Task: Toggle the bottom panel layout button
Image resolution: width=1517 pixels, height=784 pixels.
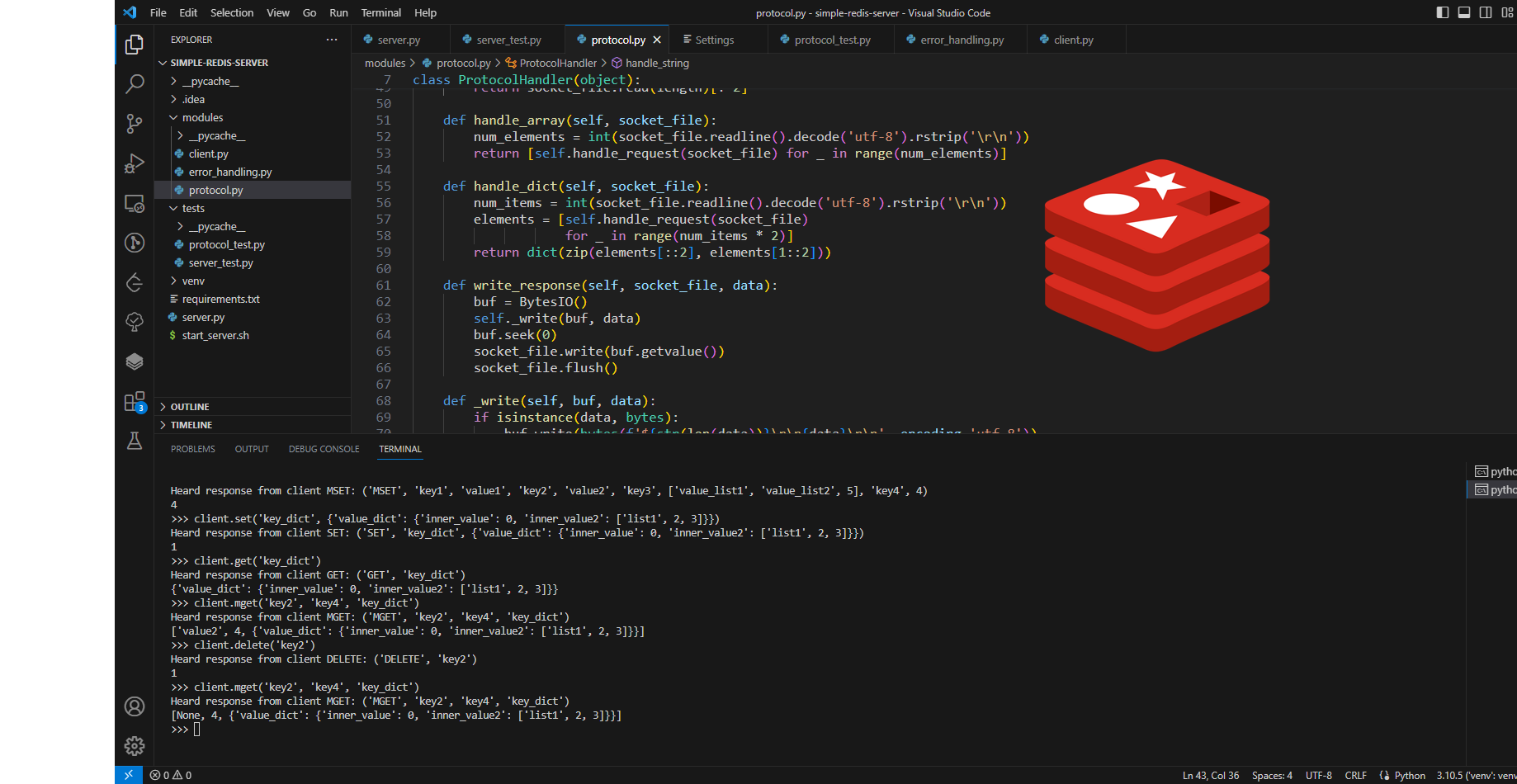Action: coord(1464,12)
